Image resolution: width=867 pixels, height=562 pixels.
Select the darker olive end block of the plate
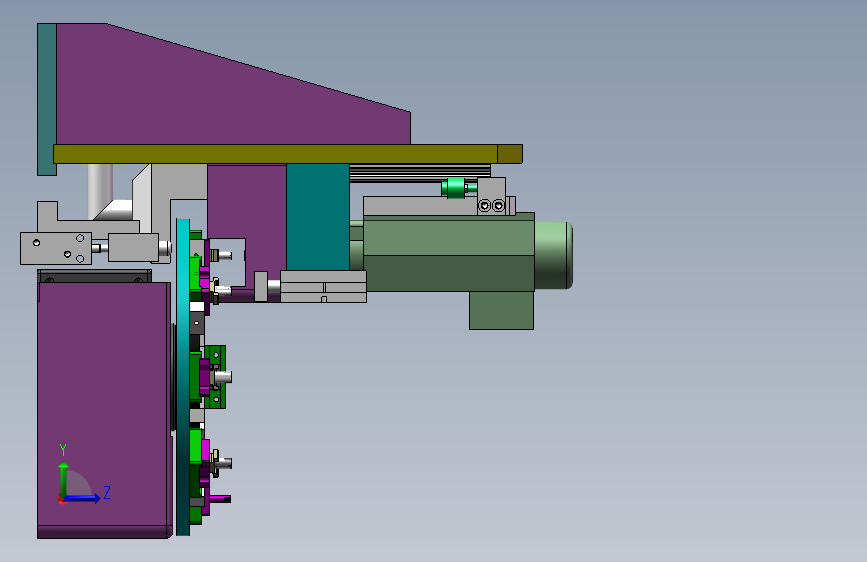[510, 154]
